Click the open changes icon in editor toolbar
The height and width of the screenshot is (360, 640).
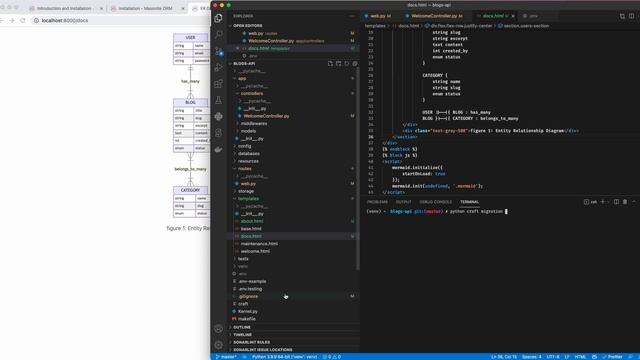tap(622, 16)
